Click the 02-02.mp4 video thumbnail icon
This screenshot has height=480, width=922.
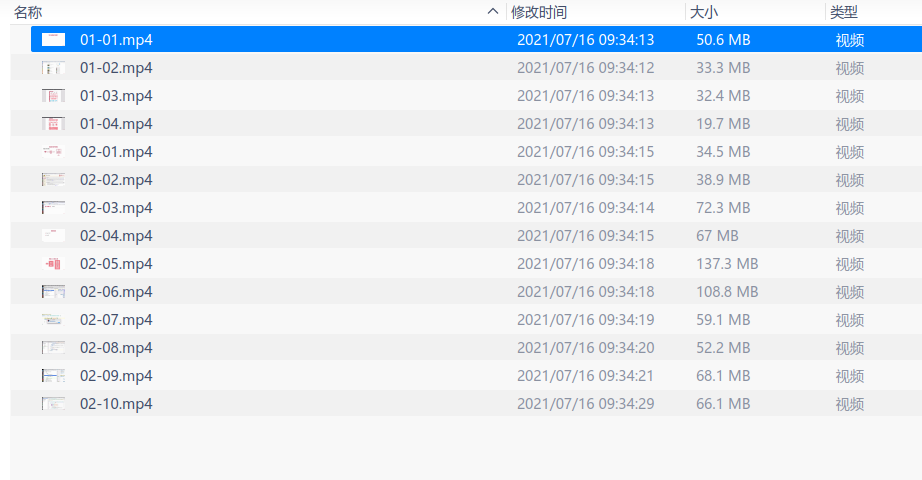coord(54,179)
